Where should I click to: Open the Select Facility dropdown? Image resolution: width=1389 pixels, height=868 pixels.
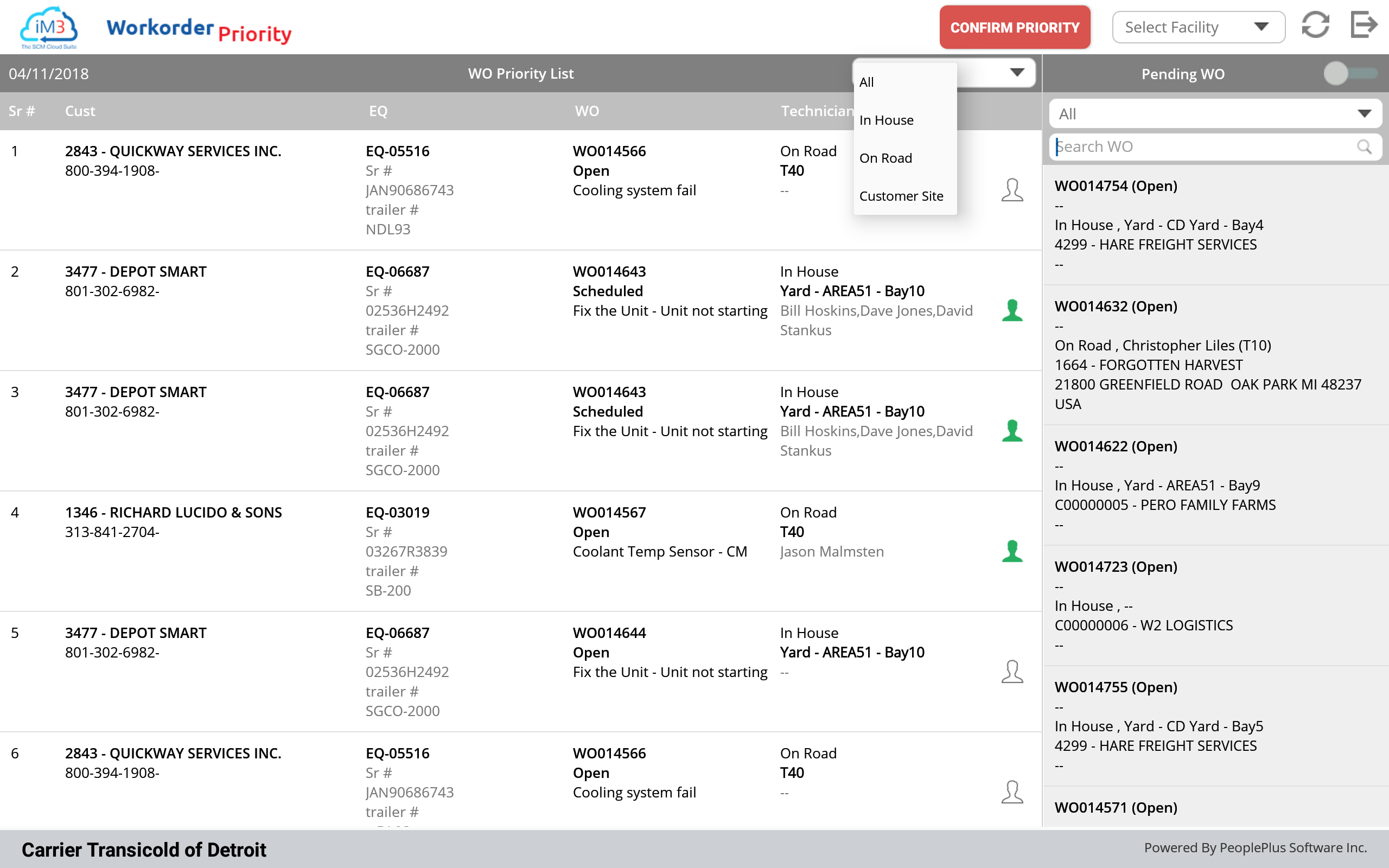pos(1198,27)
